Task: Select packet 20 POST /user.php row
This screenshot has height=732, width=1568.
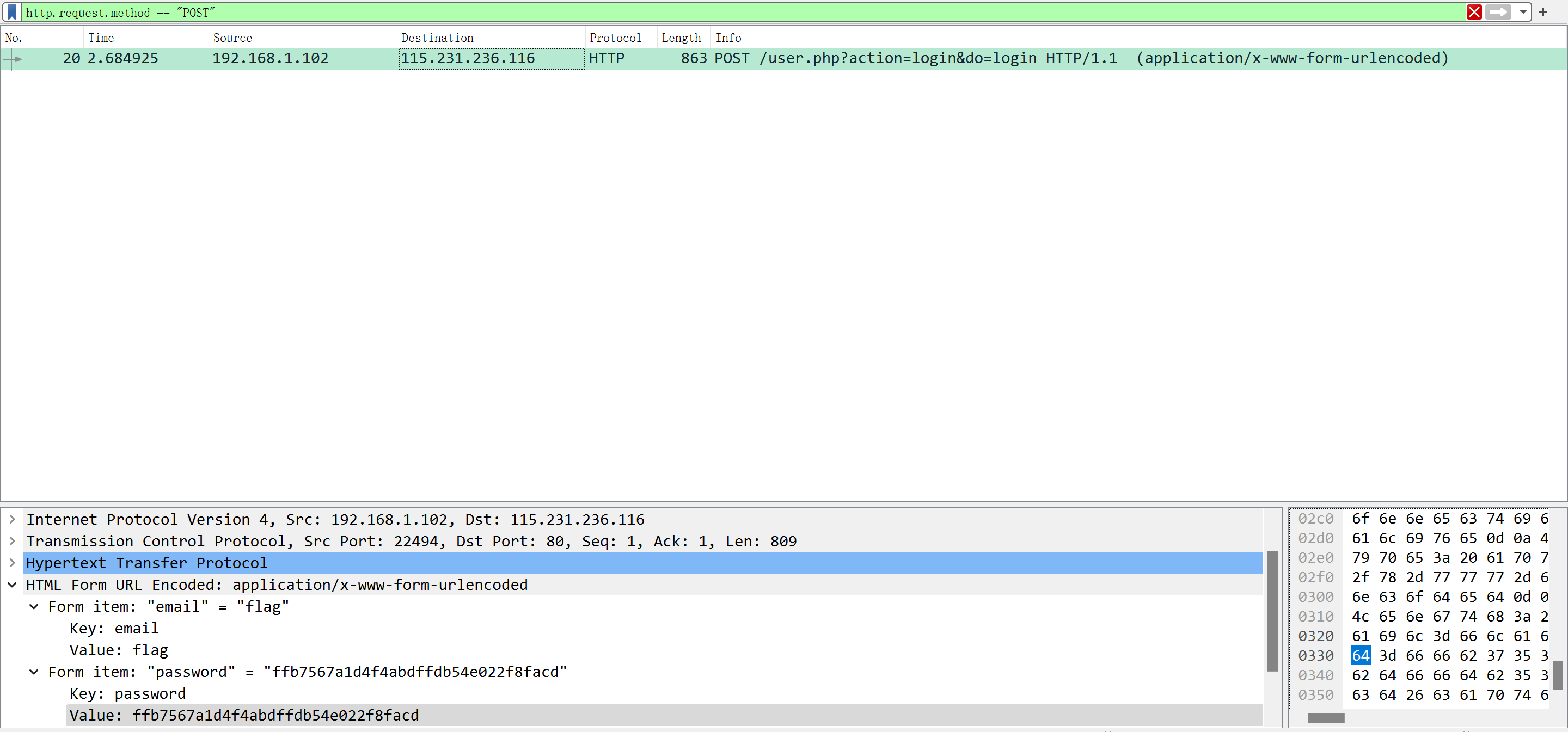Action: point(784,58)
